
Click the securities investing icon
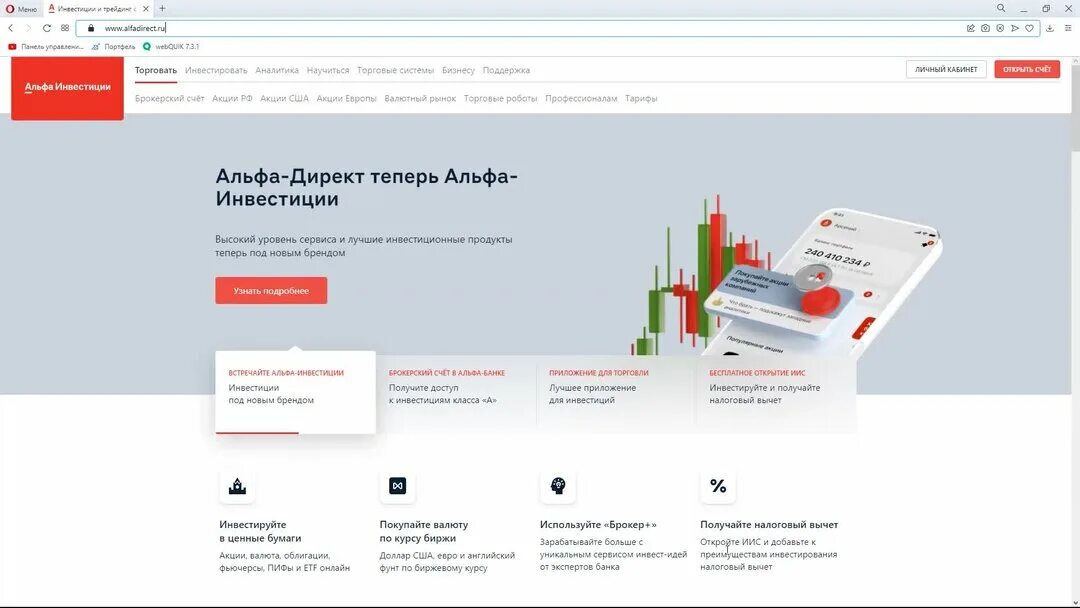[x=237, y=486]
